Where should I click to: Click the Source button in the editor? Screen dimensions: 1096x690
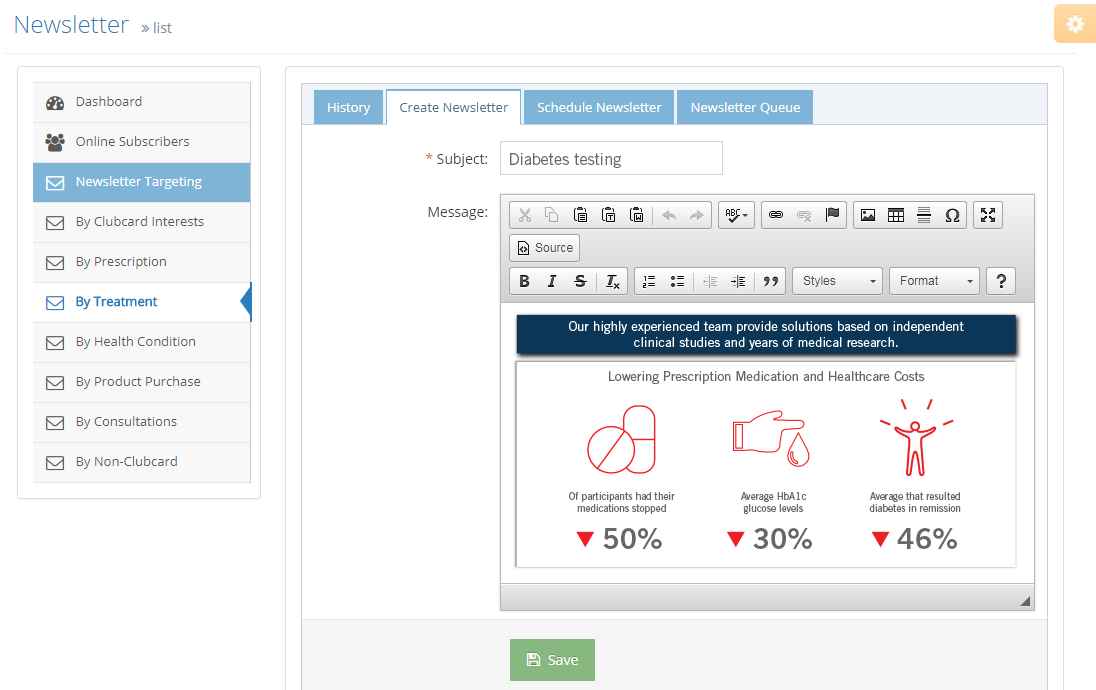(x=545, y=248)
